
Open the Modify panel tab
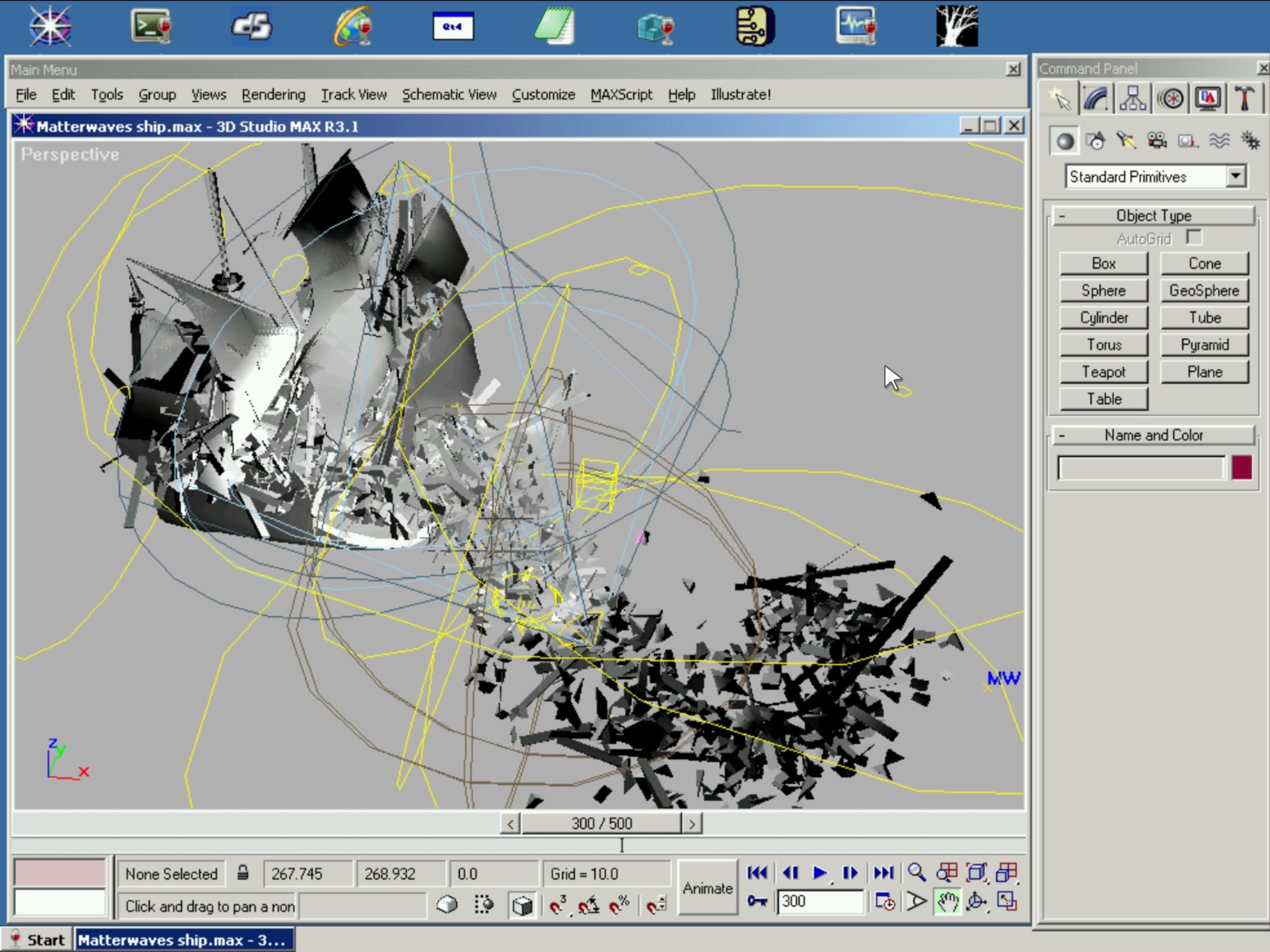[1096, 99]
